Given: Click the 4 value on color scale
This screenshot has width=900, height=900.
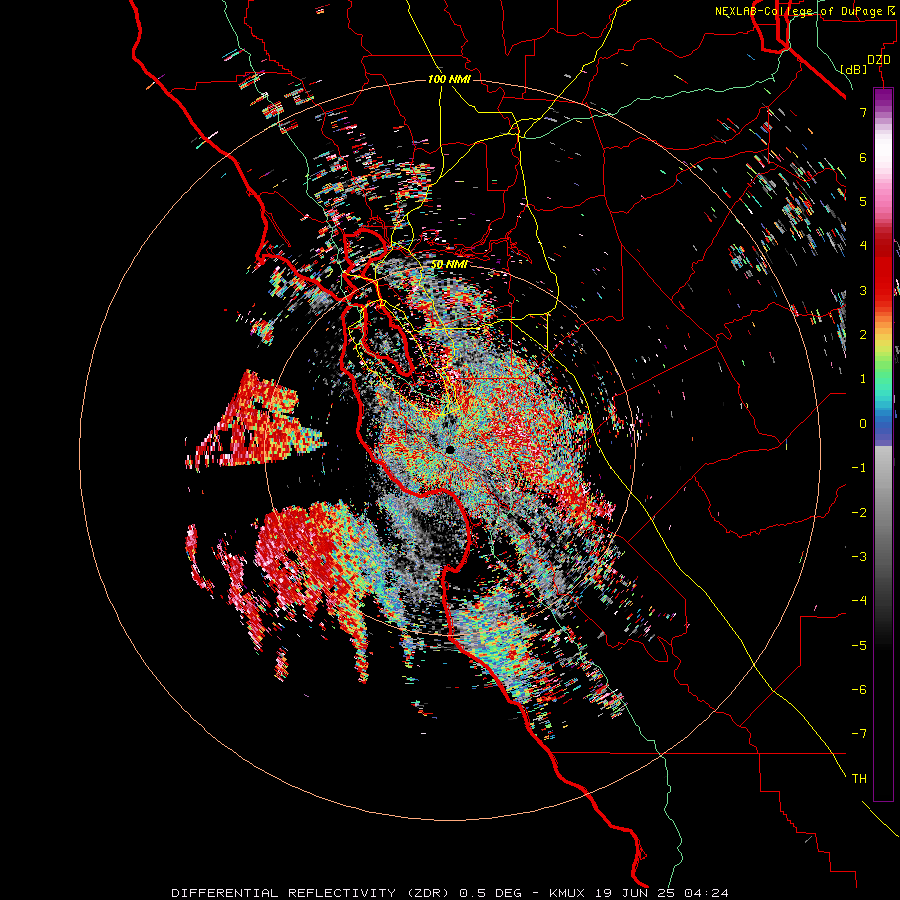Looking at the screenshot, I should (863, 246).
